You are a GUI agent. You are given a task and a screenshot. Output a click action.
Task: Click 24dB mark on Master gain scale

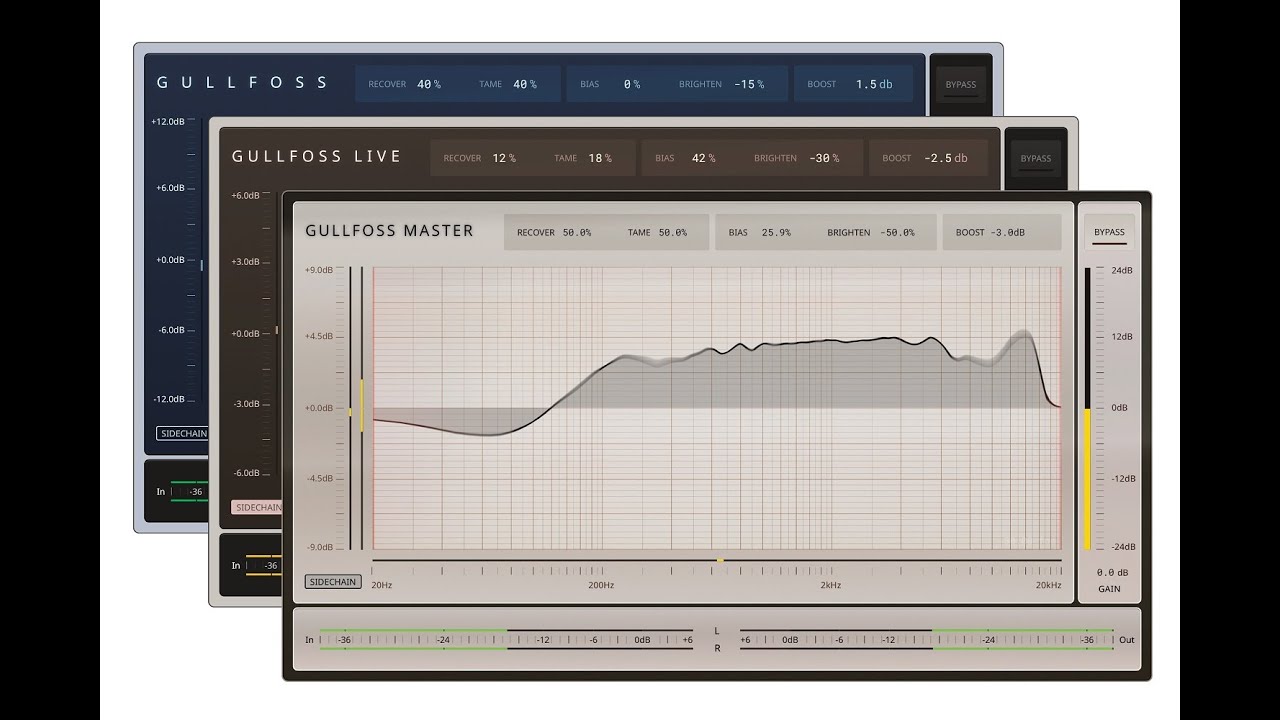click(x=1122, y=270)
